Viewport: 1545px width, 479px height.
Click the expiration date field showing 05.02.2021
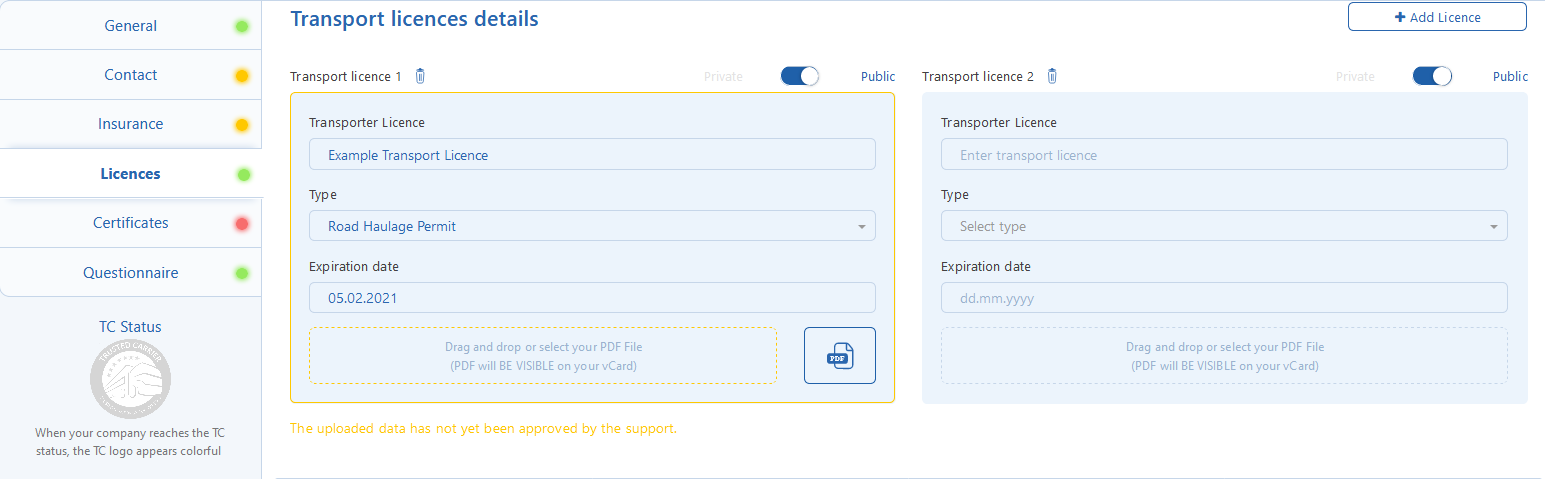point(592,298)
